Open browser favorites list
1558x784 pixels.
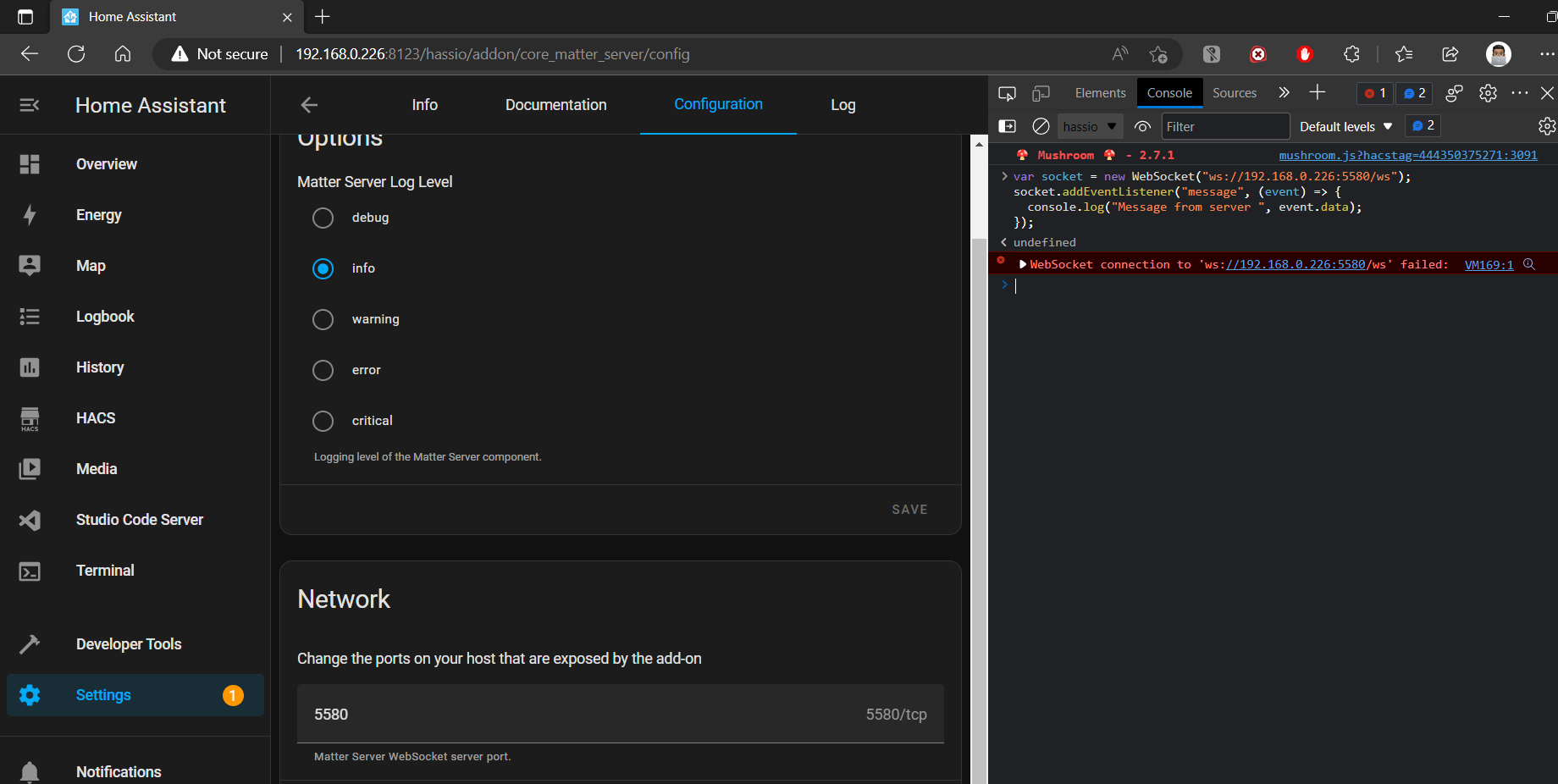tap(1404, 54)
